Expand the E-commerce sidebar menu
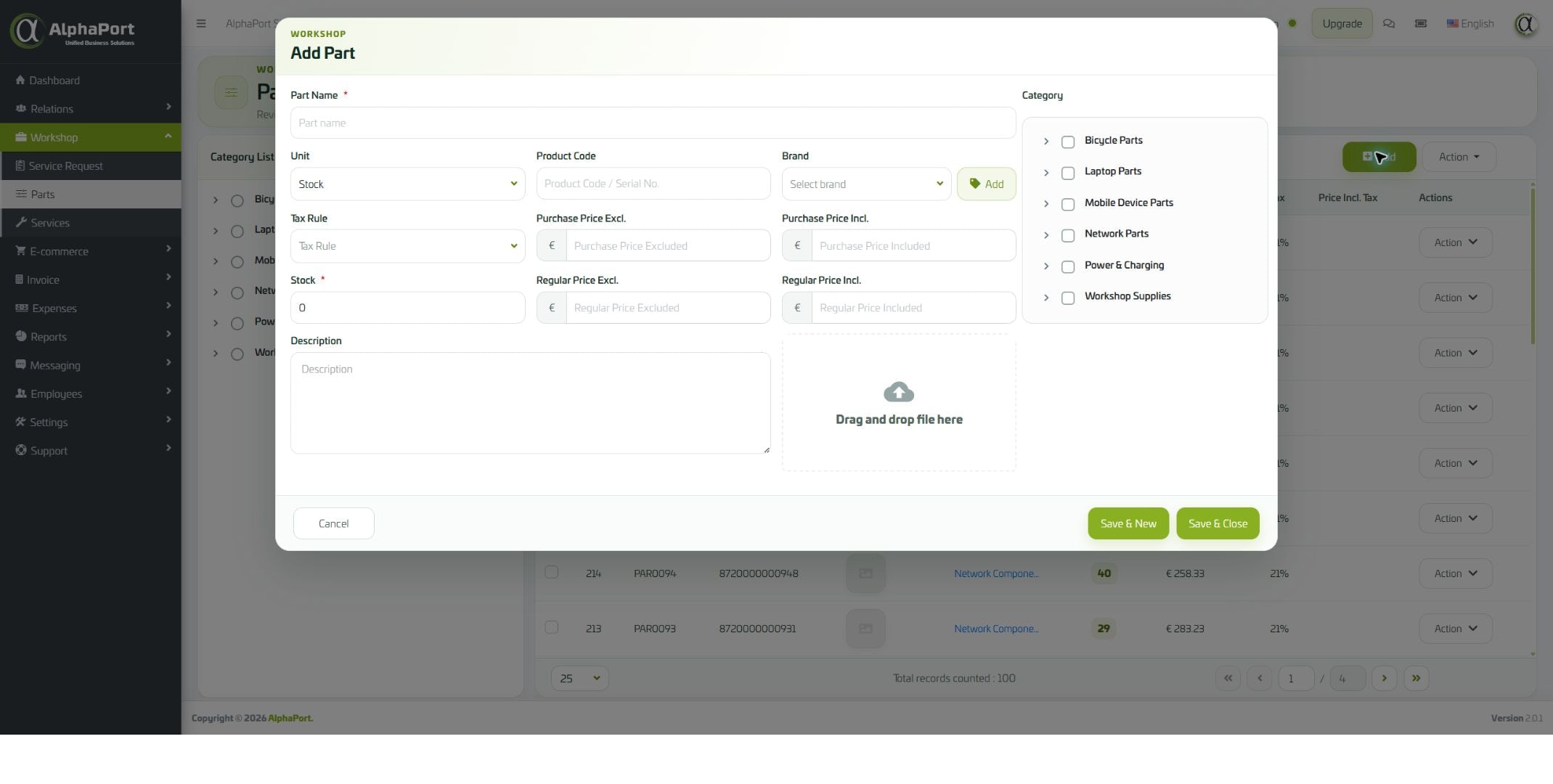Image resolution: width=1553 pixels, height=784 pixels. [91, 251]
